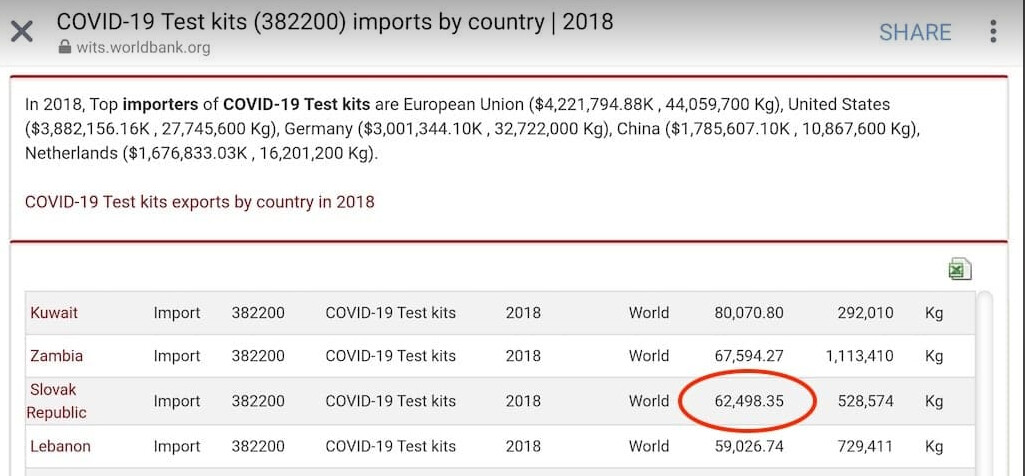Click product code 382200 in Kuwait row
This screenshot has width=1025, height=476.
click(x=258, y=313)
